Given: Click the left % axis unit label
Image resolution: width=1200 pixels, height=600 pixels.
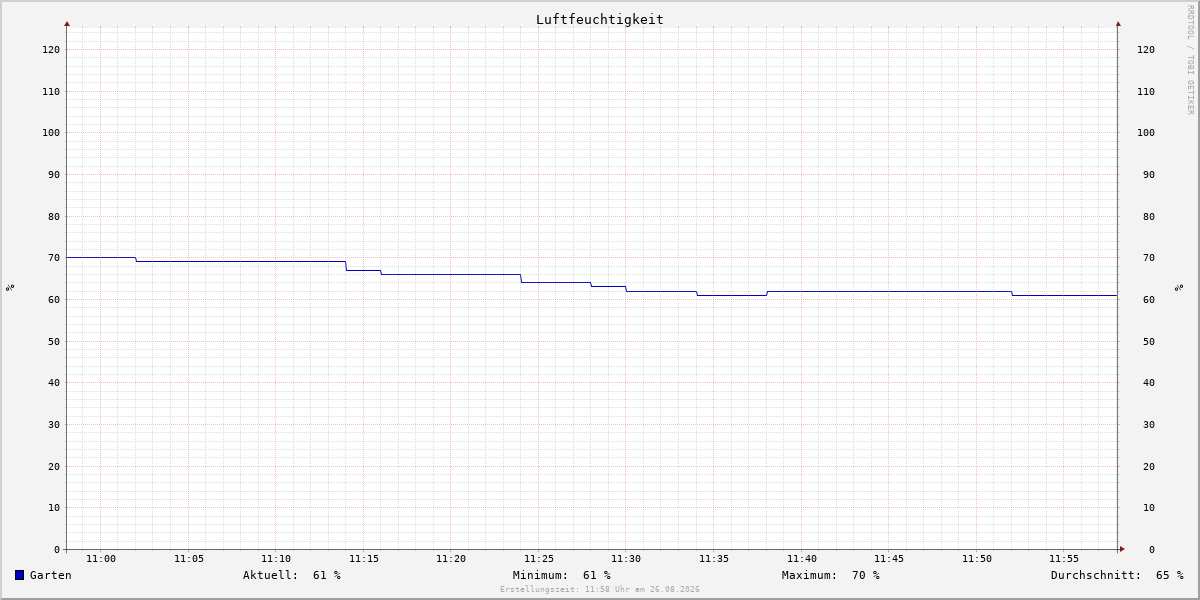Looking at the screenshot, I should (x=10, y=287).
